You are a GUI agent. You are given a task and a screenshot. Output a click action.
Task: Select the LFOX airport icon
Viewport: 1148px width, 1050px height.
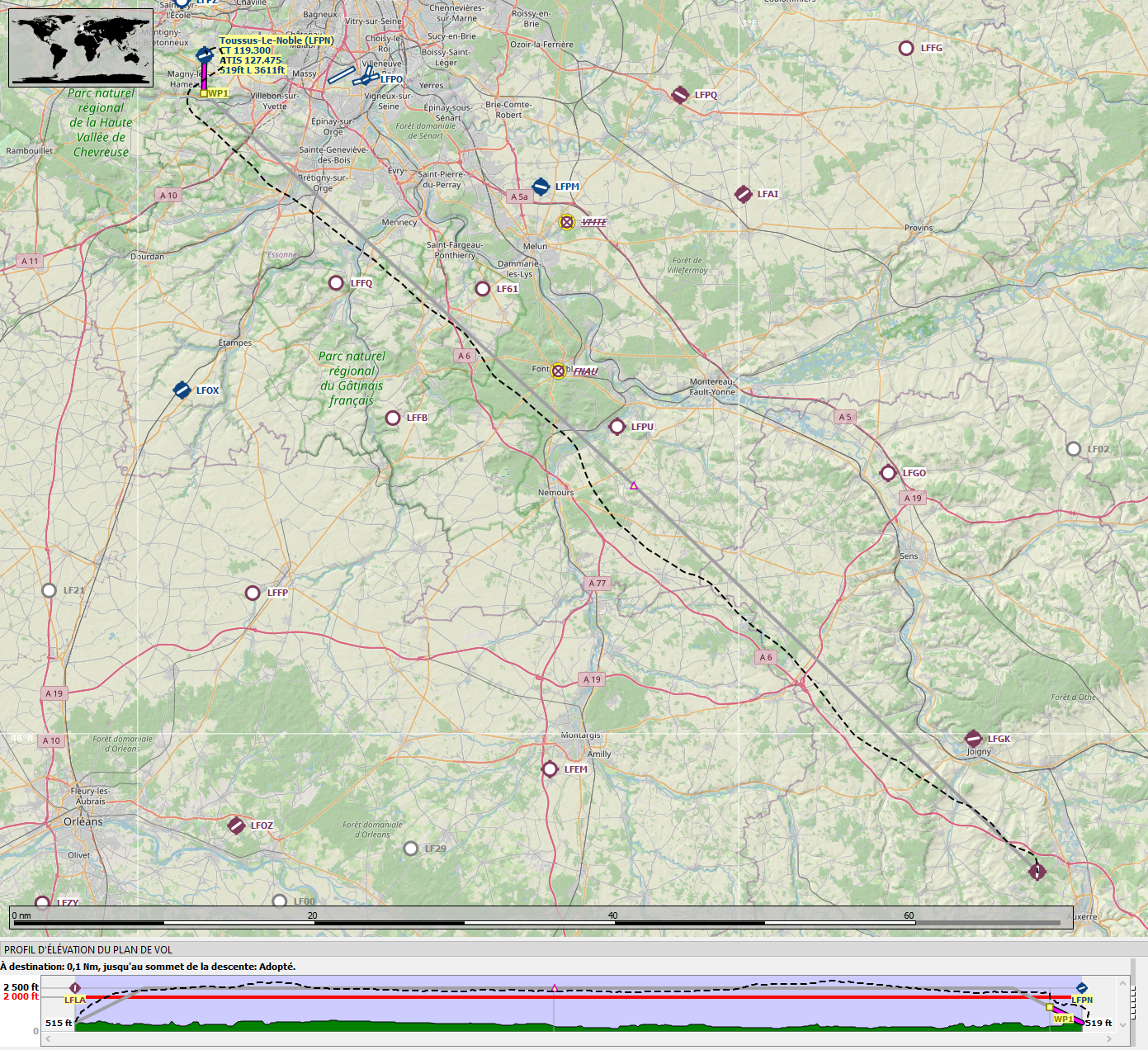click(182, 390)
